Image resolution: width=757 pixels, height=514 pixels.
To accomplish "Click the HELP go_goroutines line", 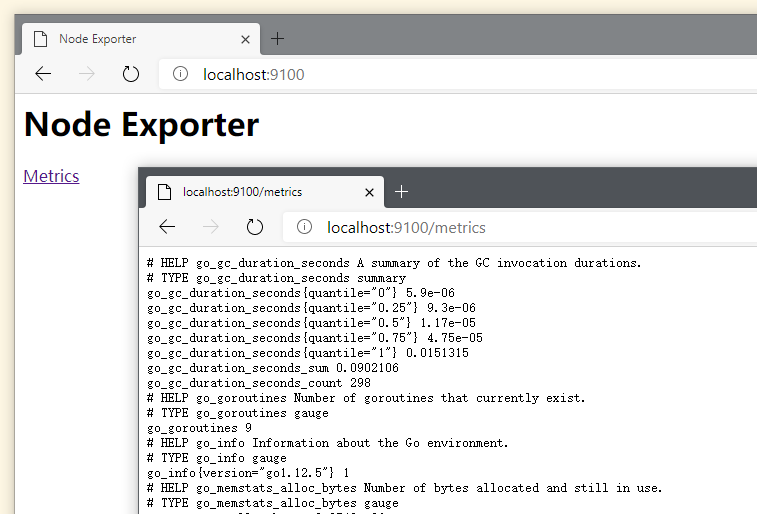I will [x=366, y=398].
